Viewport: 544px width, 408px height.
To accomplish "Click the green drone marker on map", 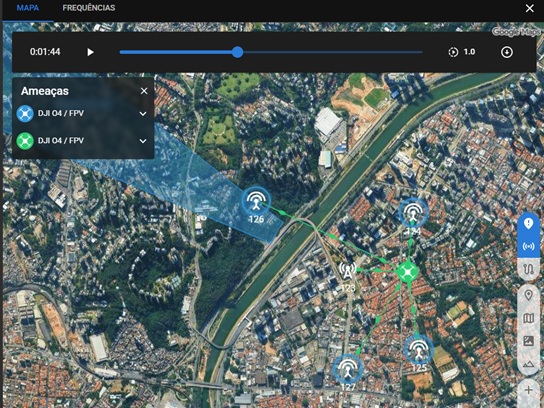I will [408, 271].
